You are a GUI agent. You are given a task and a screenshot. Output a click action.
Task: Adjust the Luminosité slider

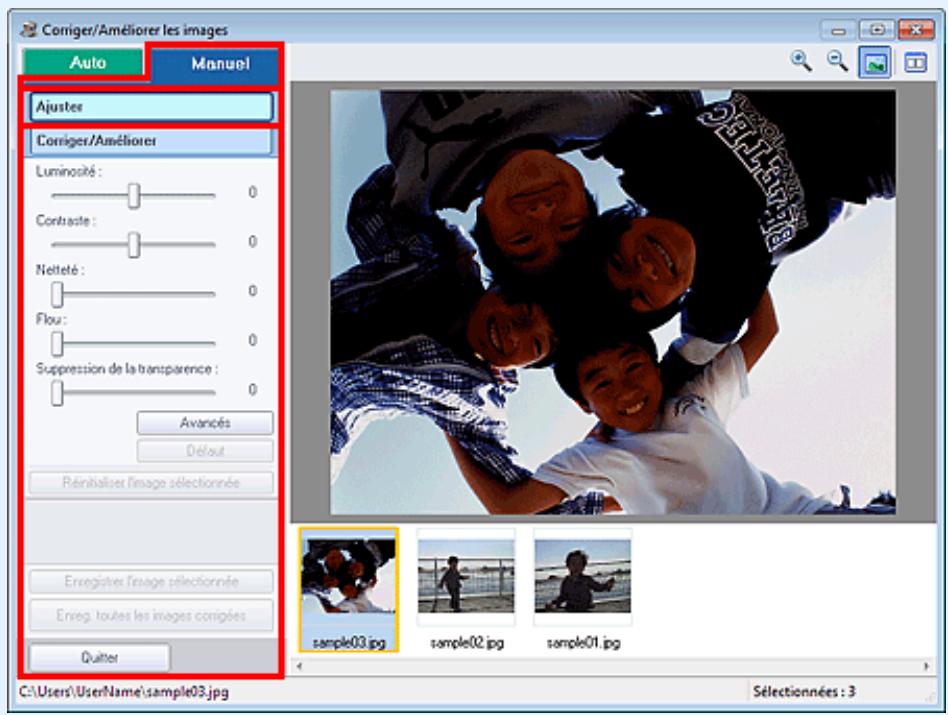(x=134, y=195)
